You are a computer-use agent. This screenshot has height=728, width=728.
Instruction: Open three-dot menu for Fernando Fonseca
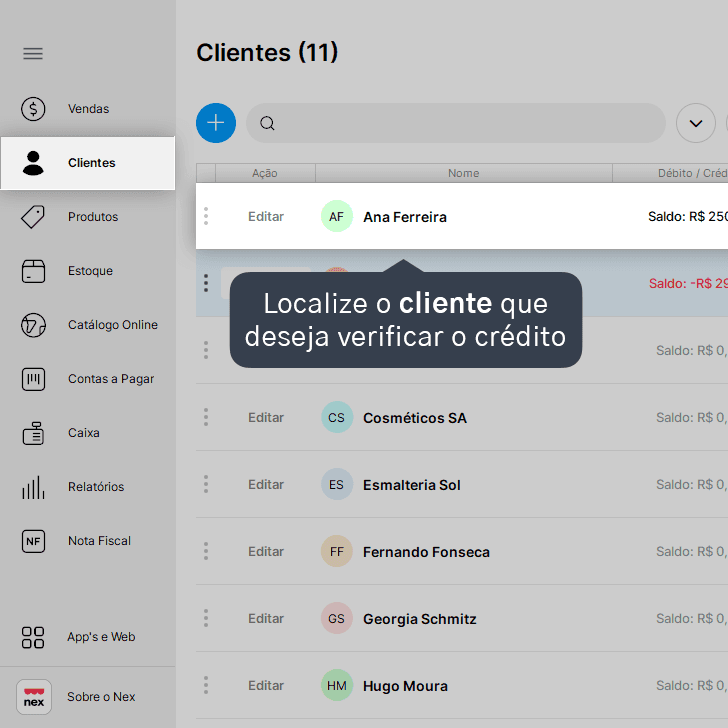coord(206,551)
